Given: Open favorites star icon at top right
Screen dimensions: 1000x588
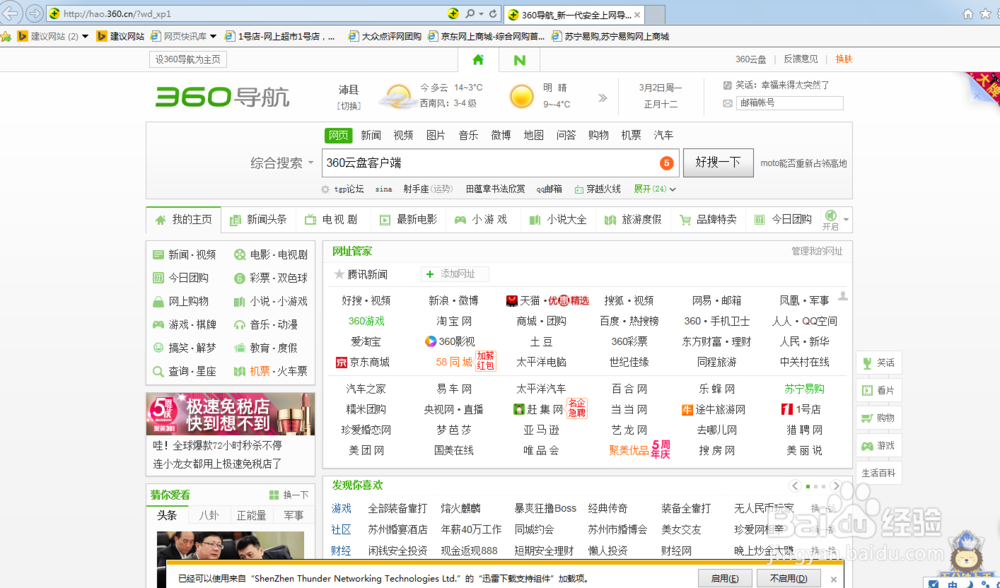Looking at the screenshot, I should coord(985,13).
